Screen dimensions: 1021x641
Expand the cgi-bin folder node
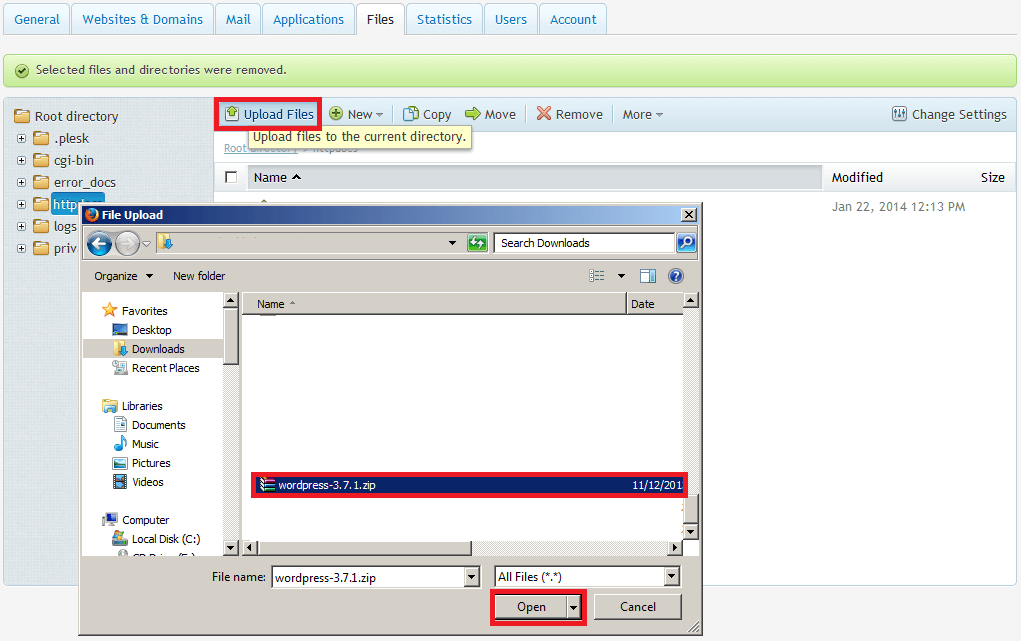(x=22, y=160)
